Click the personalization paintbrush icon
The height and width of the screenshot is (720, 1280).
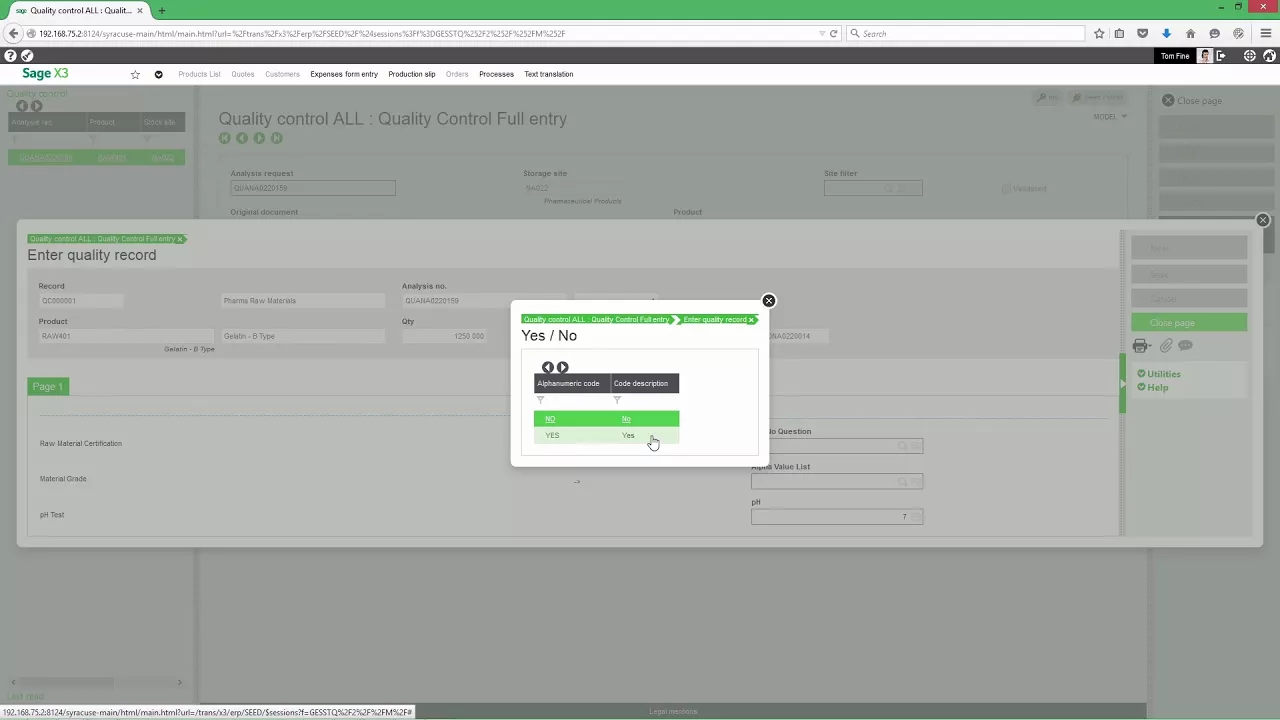coord(27,56)
